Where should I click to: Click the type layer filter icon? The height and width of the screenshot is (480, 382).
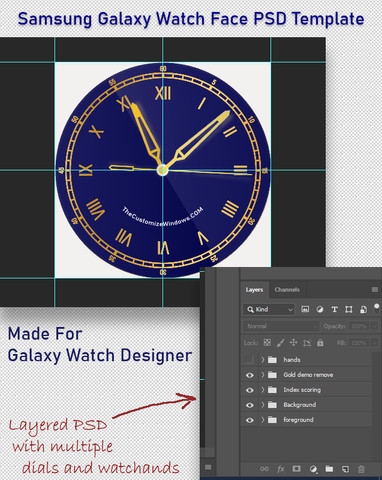click(x=334, y=310)
